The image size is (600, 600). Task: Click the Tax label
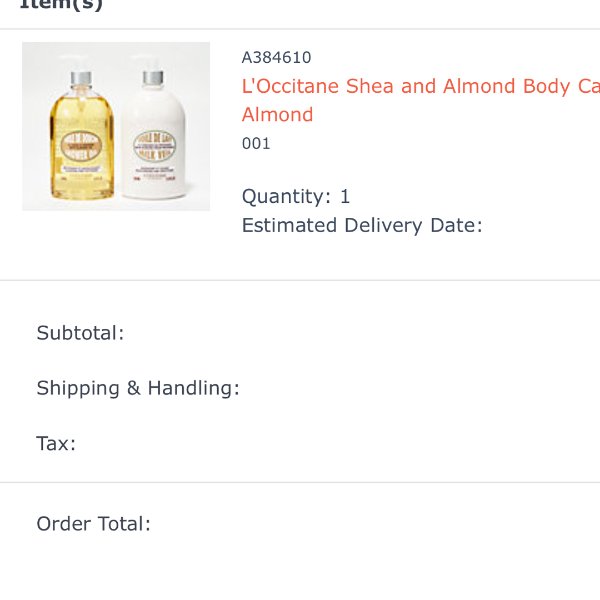(56, 444)
